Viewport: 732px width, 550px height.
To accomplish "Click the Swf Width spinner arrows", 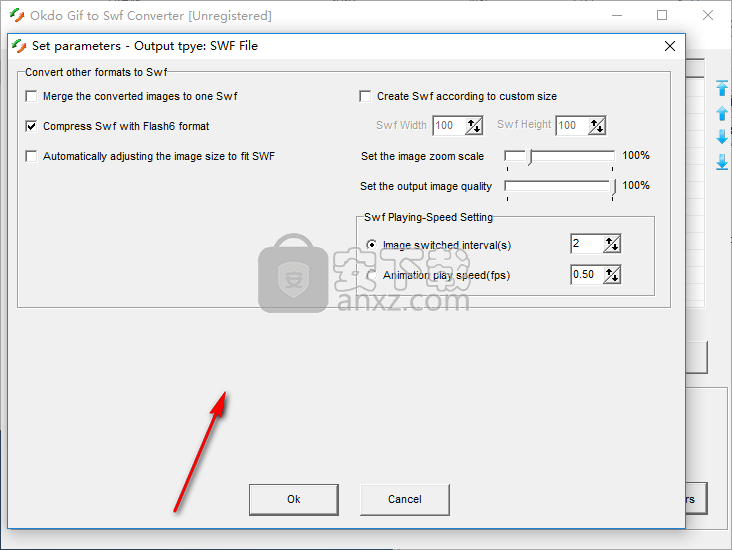I will [474, 126].
